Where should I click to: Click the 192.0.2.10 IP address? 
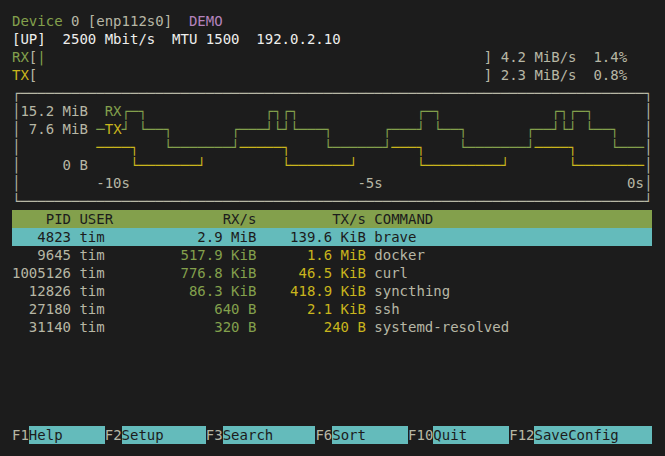pos(299,39)
